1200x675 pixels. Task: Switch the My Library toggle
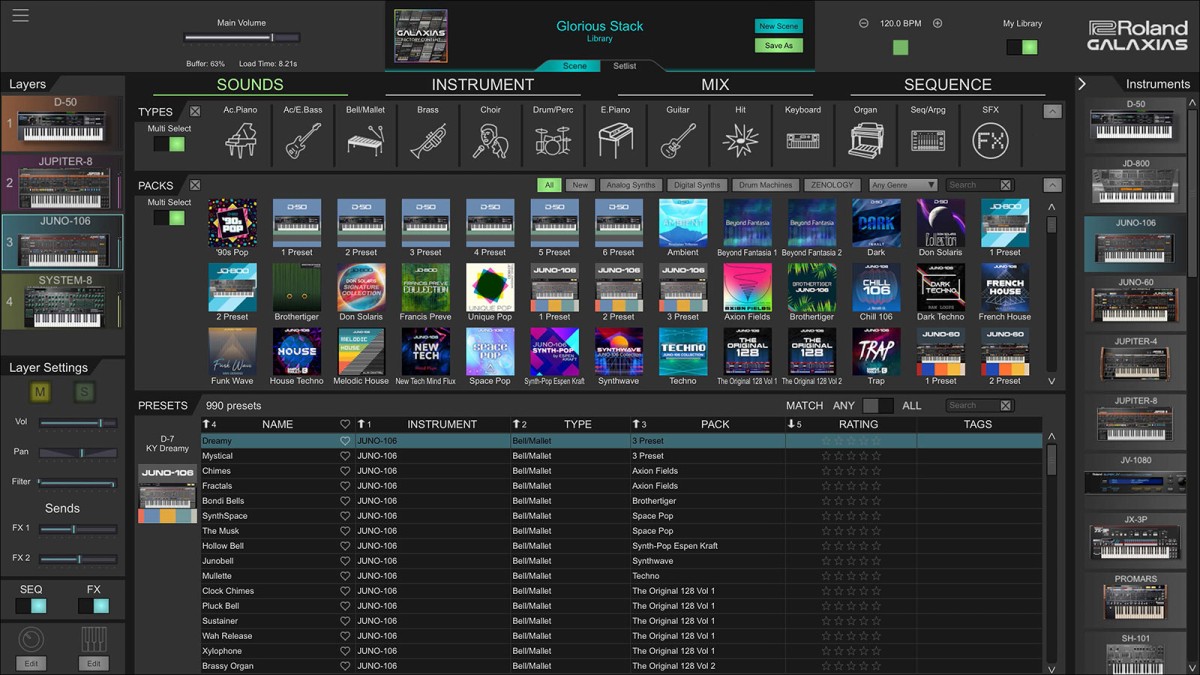[x=1021, y=47]
